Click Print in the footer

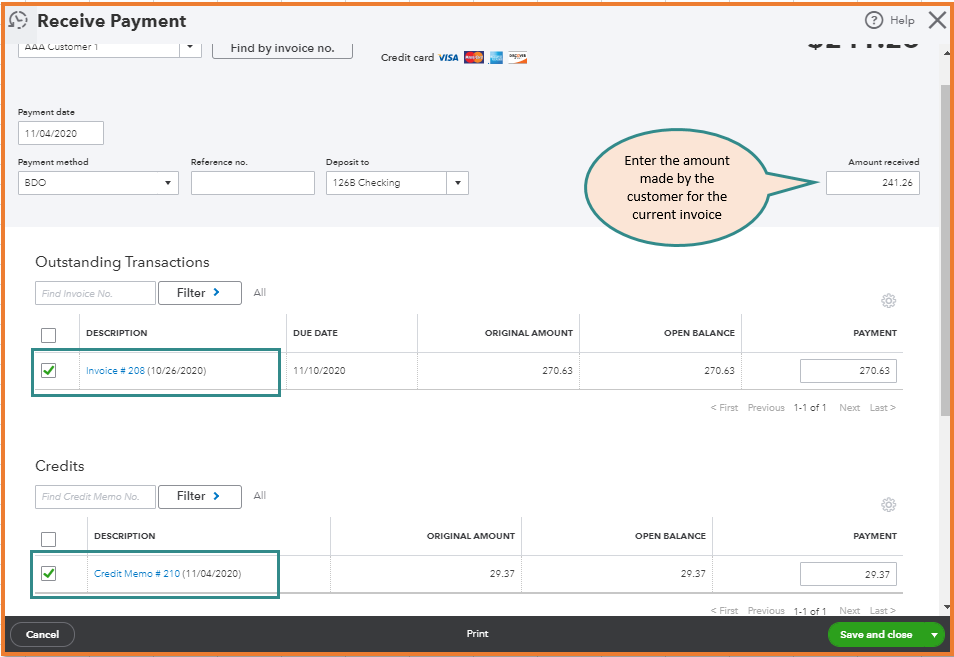coord(478,634)
